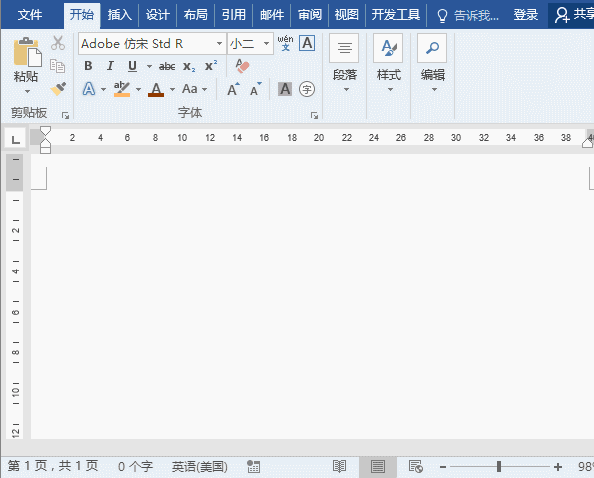
Task: Open the font size 小二 dropdown
Action: tap(267, 44)
